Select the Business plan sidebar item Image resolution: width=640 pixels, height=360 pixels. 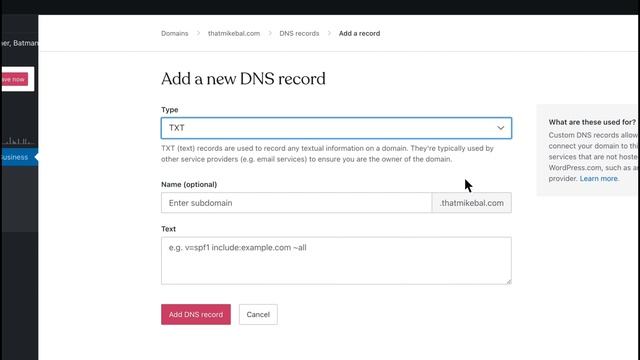click(x=19, y=157)
